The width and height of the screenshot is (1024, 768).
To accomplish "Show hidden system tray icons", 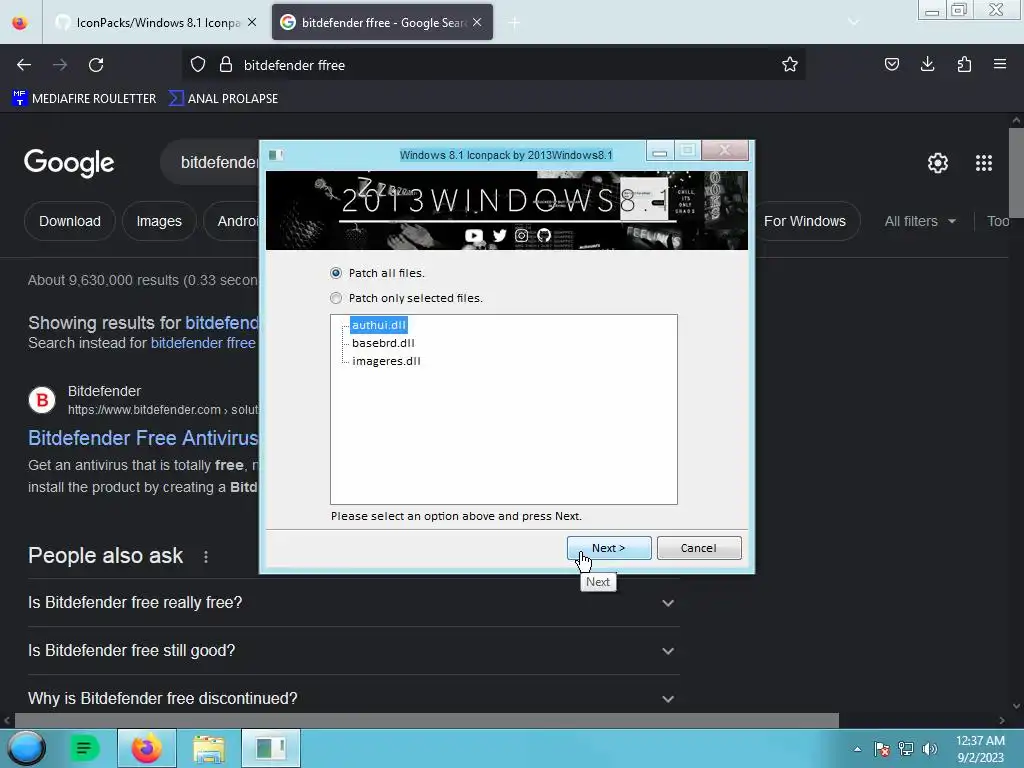I will (857, 749).
